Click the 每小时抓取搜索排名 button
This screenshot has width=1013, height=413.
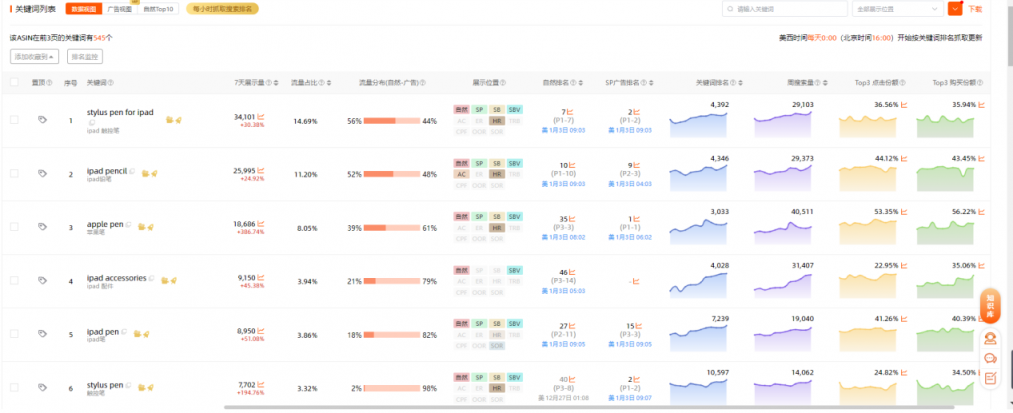tap(222, 9)
